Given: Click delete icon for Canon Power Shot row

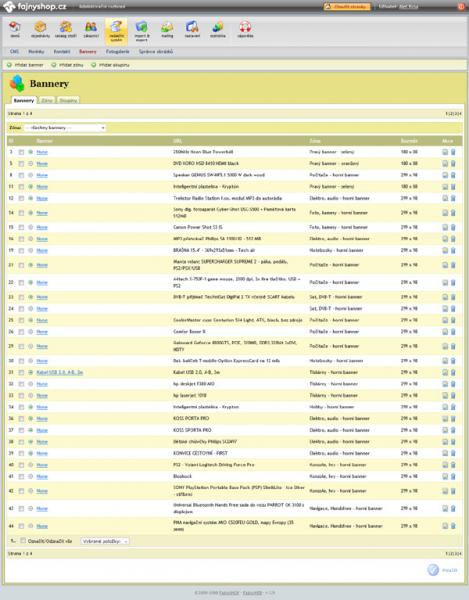Looking at the screenshot, I should (x=453, y=227).
